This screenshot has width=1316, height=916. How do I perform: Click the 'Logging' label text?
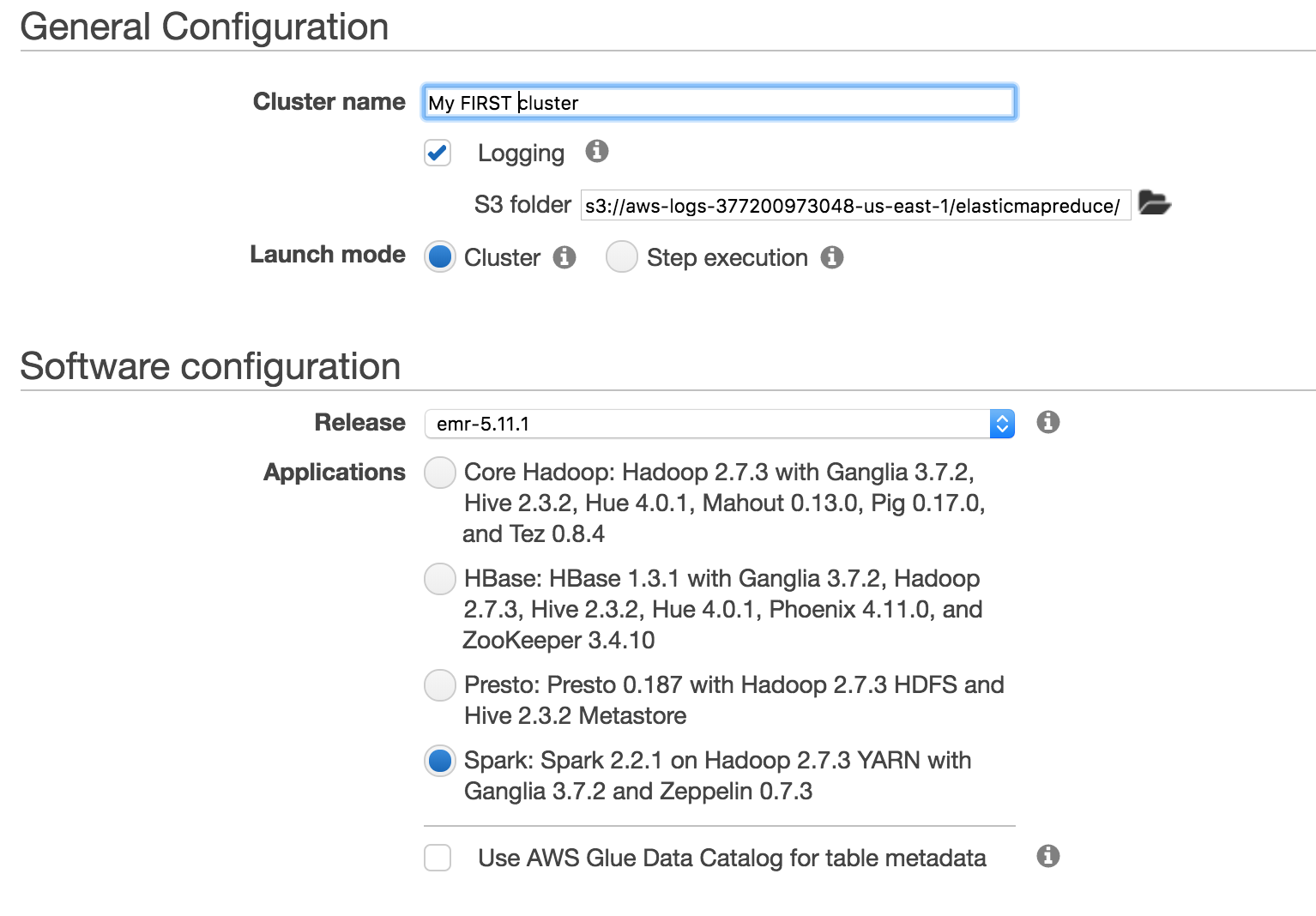(521, 154)
